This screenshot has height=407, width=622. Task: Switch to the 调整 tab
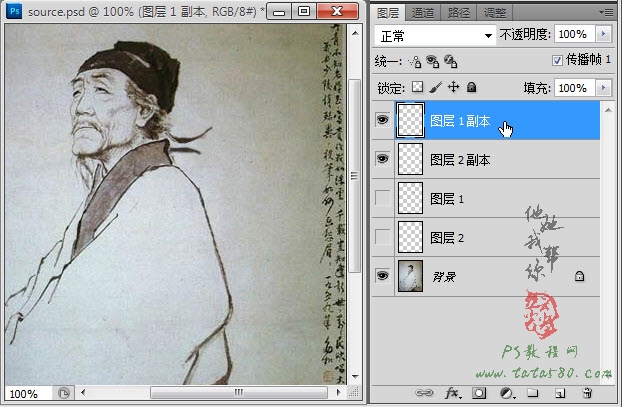[495, 13]
